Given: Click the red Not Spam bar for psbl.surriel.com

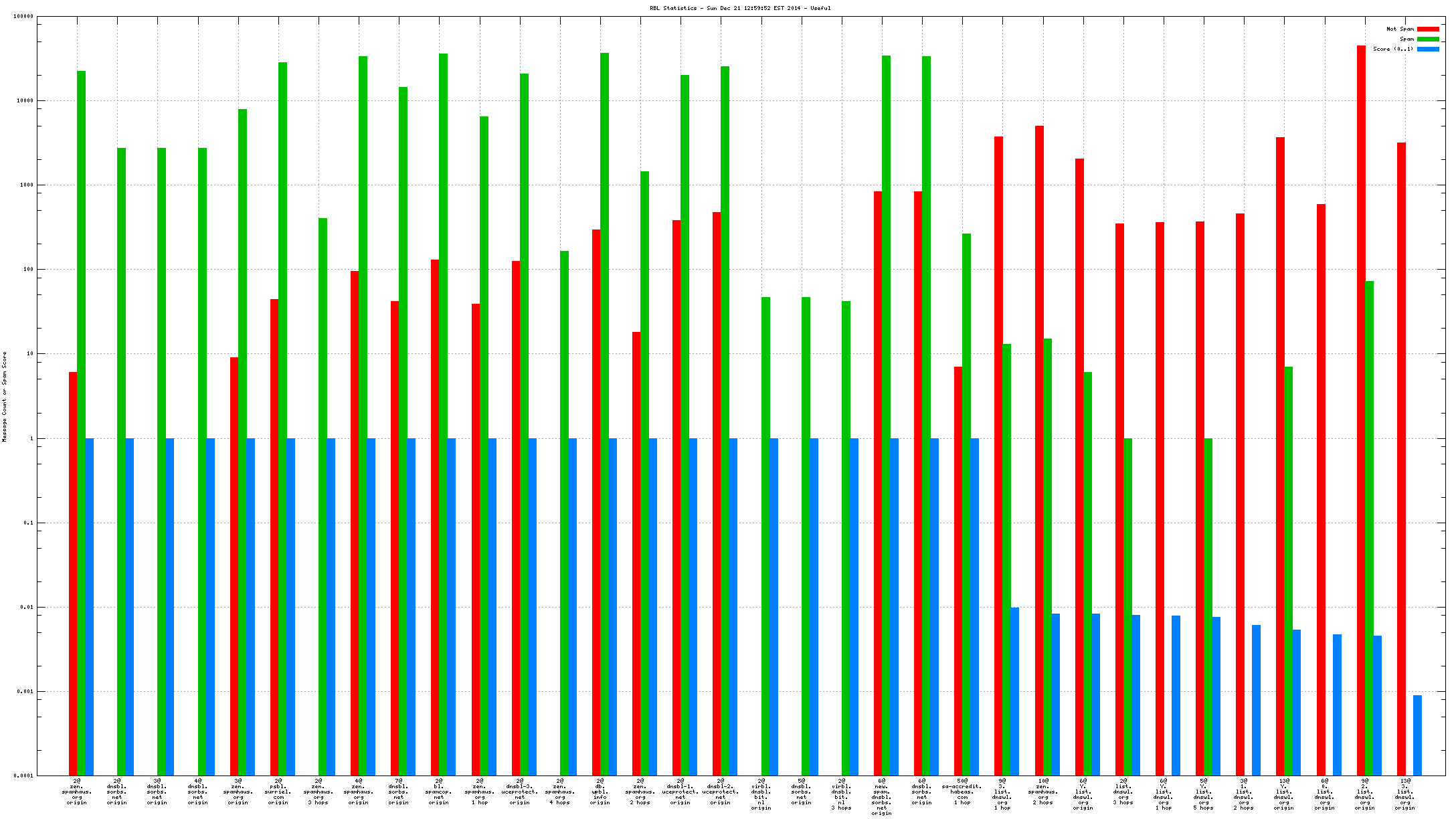Looking at the screenshot, I should click(274, 535).
